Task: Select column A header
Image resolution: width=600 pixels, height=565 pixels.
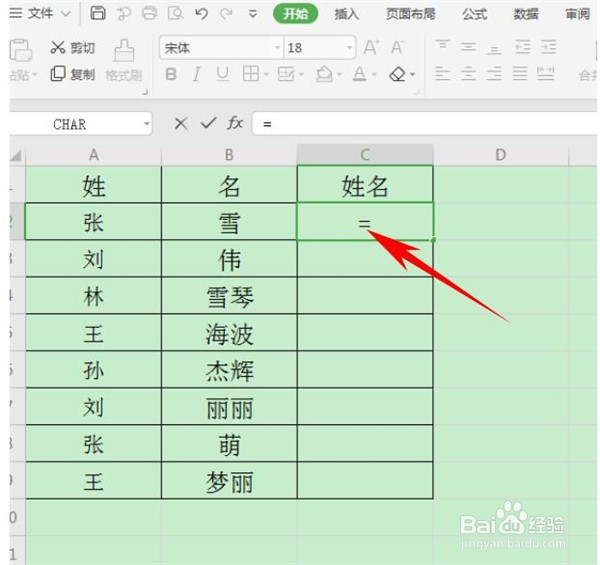Action: point(94,155)
